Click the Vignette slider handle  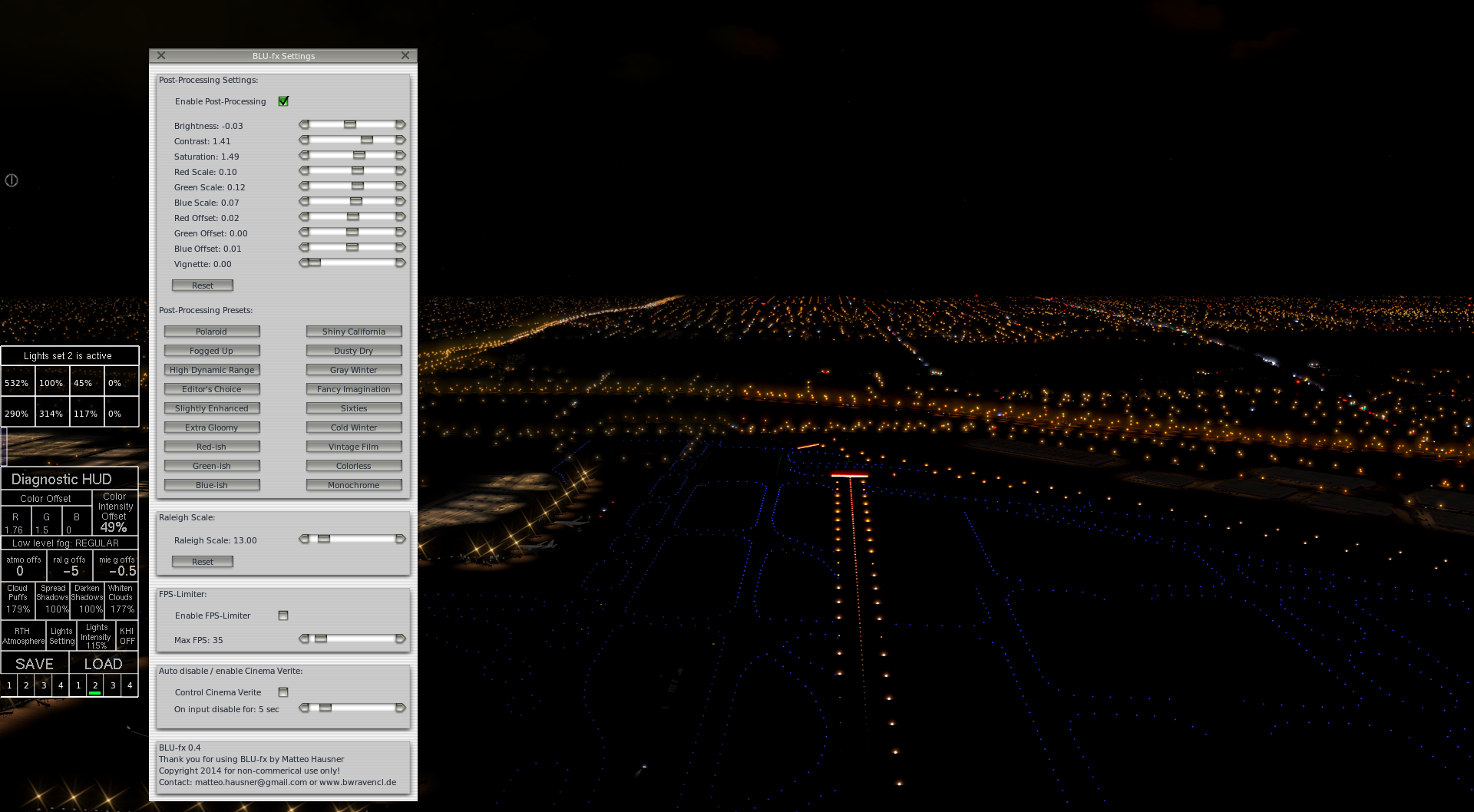coord(315,262)
